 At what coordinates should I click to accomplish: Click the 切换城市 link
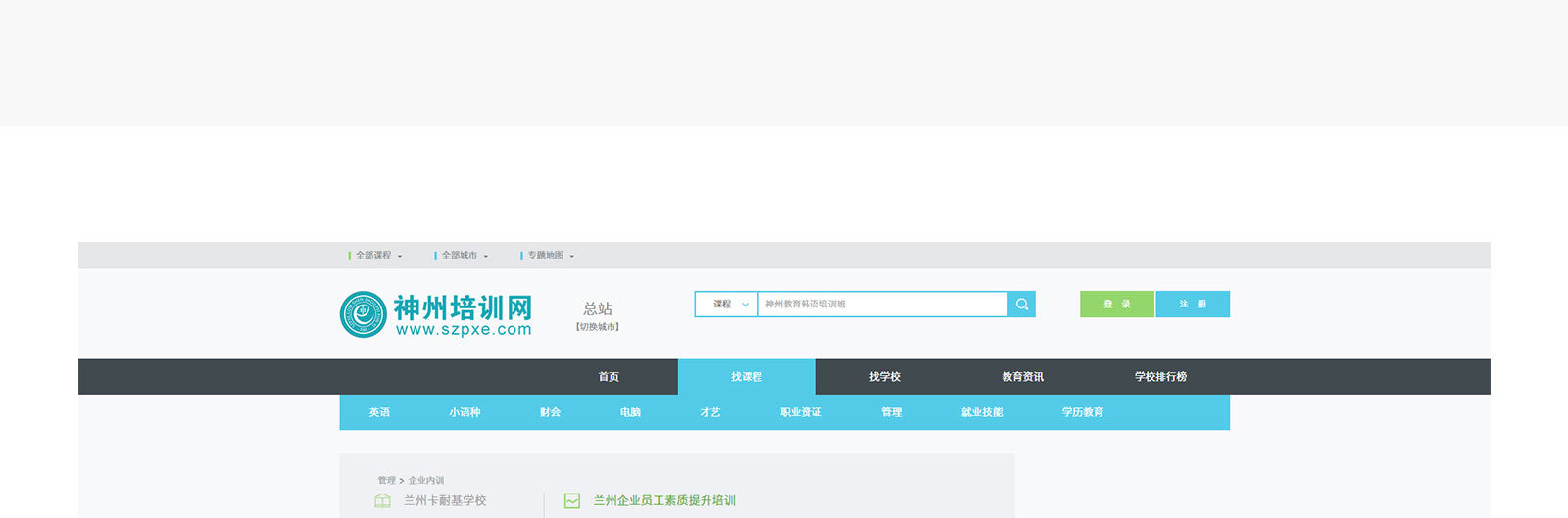point(598,327)
